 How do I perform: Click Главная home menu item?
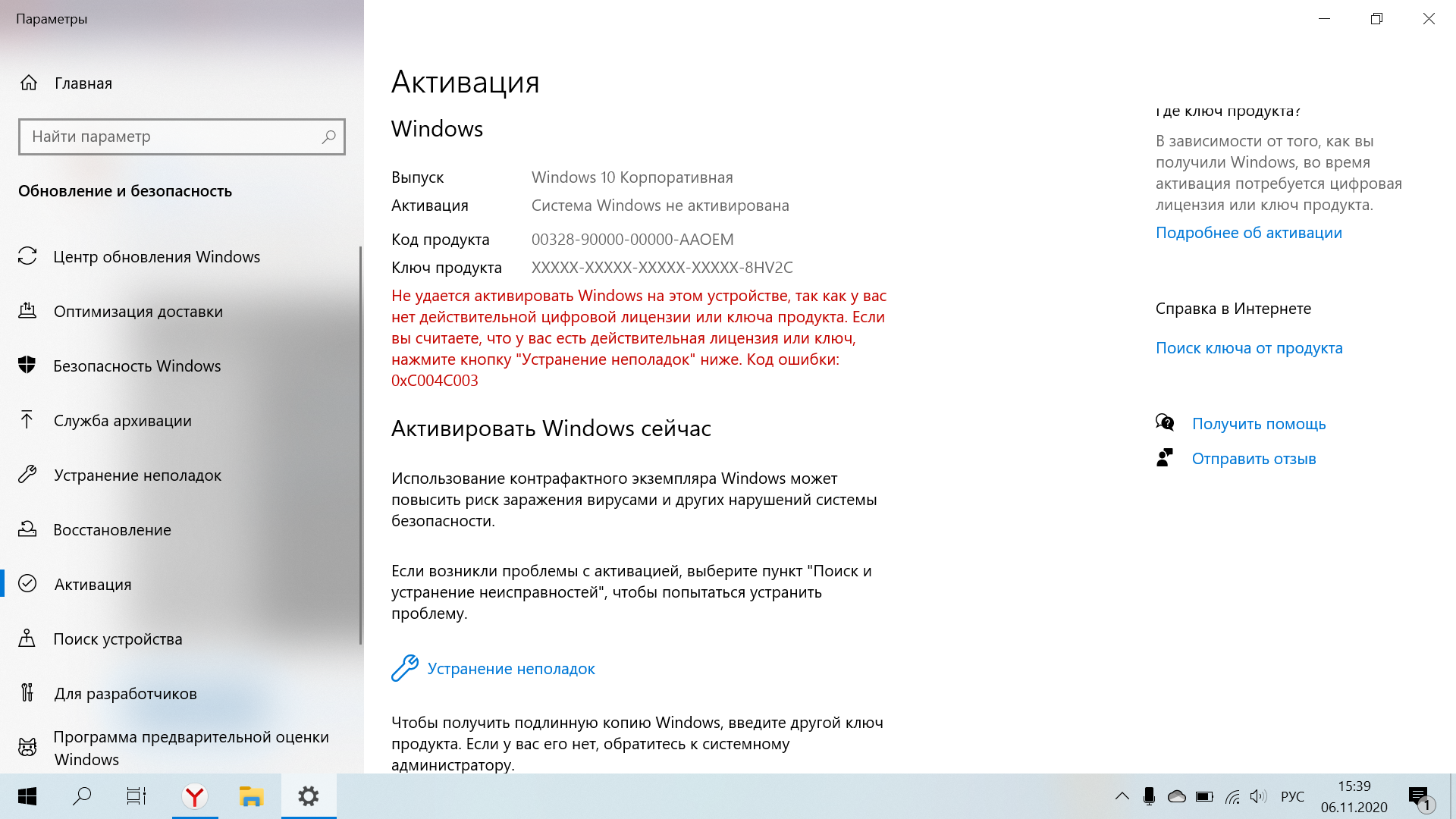(85, 83)
